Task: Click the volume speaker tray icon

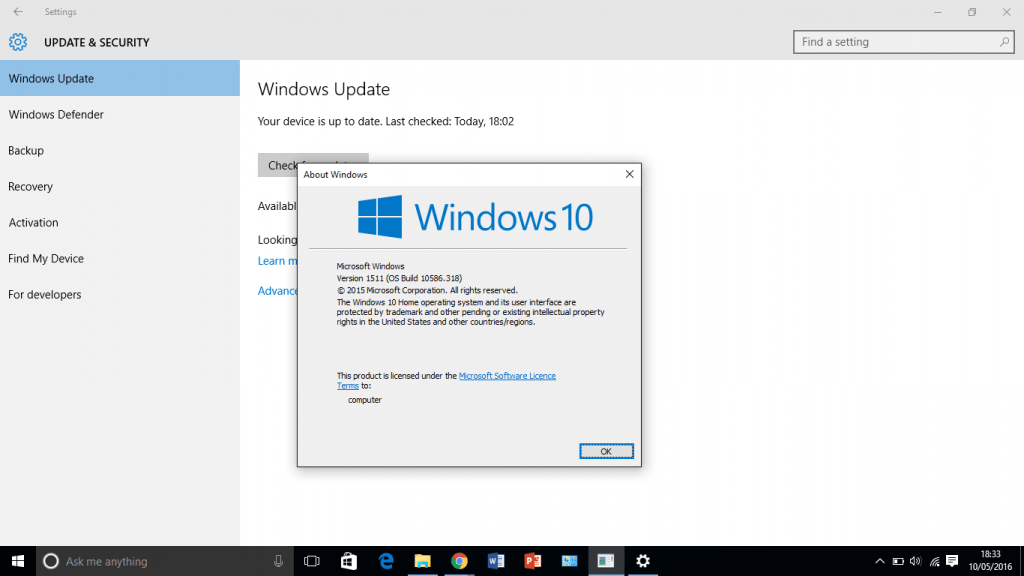Action: 916,561
